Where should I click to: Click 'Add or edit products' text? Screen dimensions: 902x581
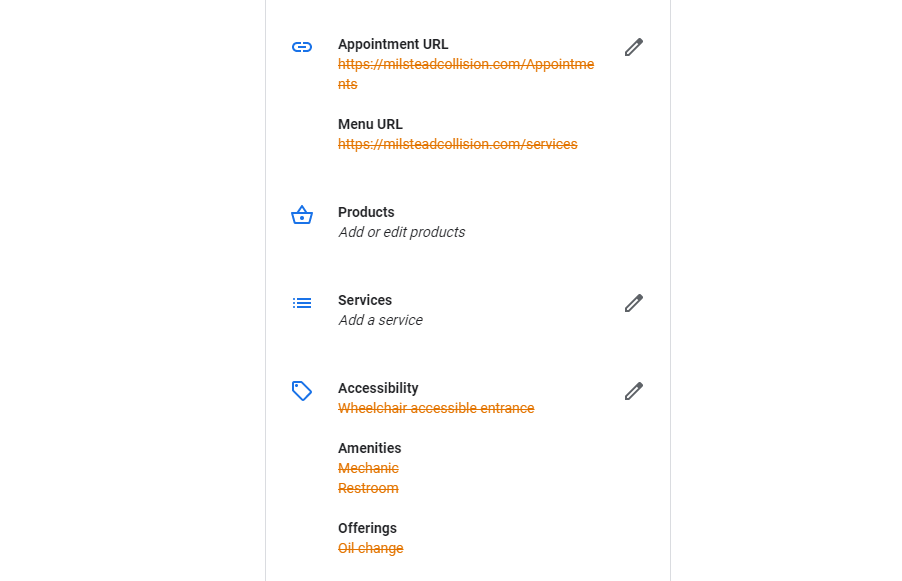[401, 232]
